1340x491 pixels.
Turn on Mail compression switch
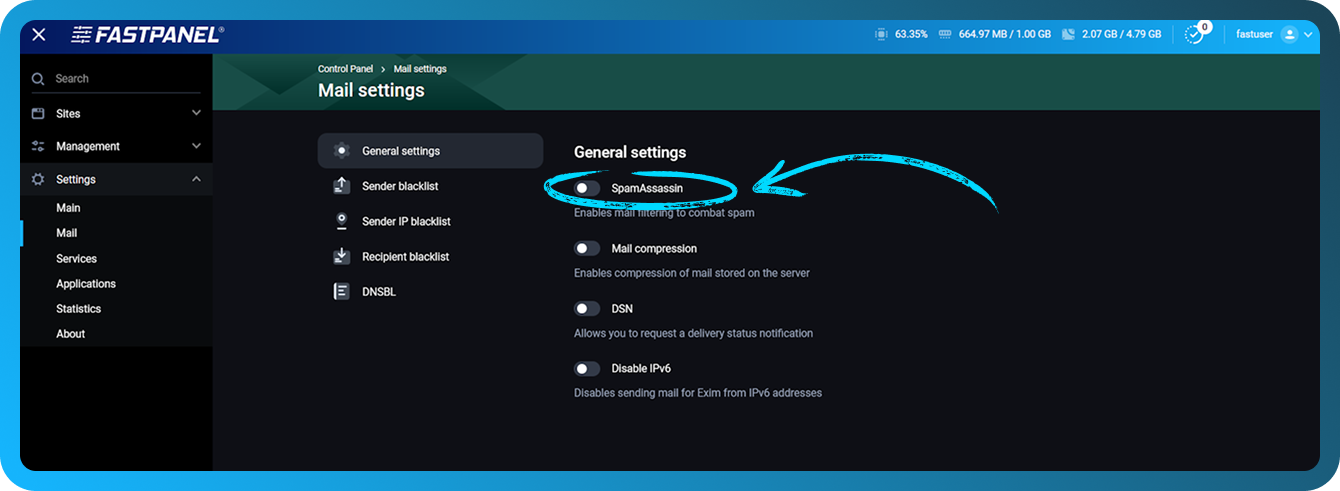[x=587, y=248]
